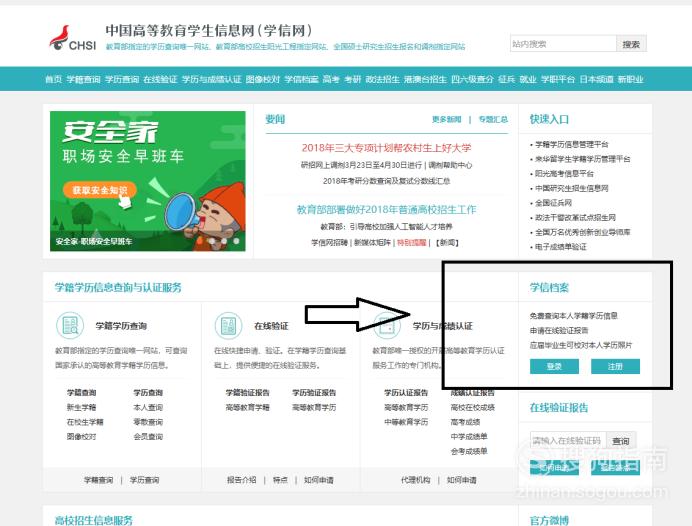Open 四六级查分 in the navigation bar
Viewport: 692px width, 526px height.
pos(472,79)
